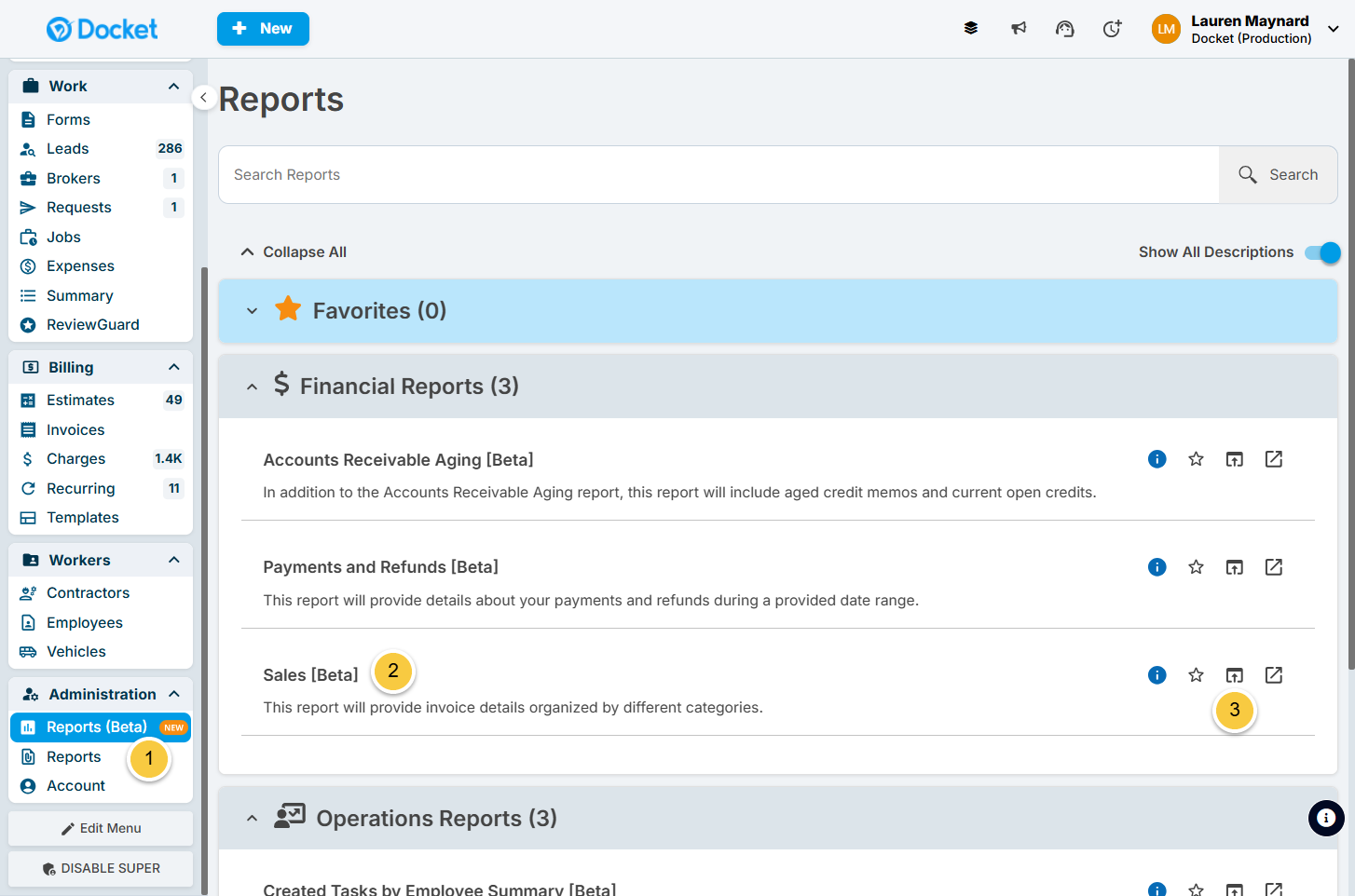The image size is (1355, 896).
Task: Click the clock-plus time tracking icon
Action: point(1112,29)
